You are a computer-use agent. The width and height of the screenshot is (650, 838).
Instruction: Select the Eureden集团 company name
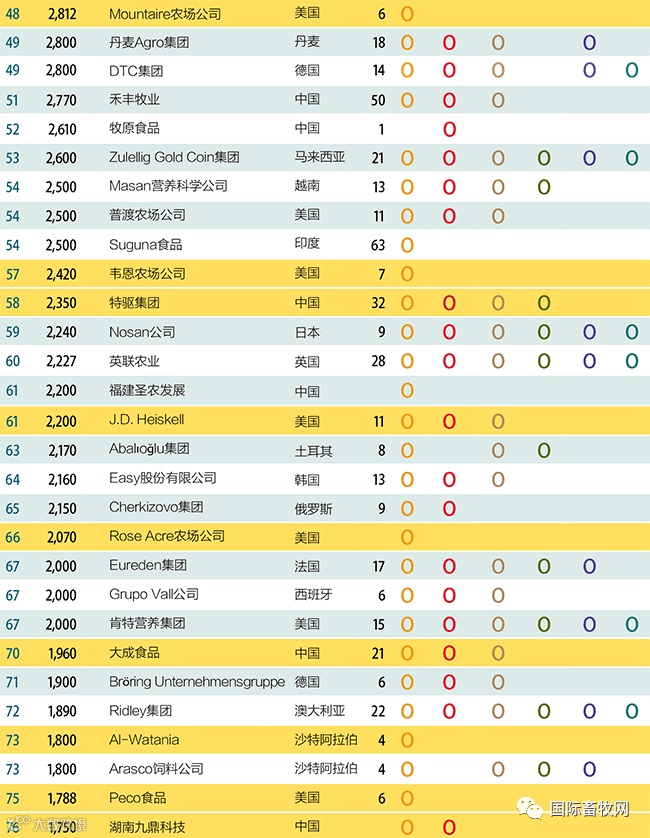[x=148, y=565]
